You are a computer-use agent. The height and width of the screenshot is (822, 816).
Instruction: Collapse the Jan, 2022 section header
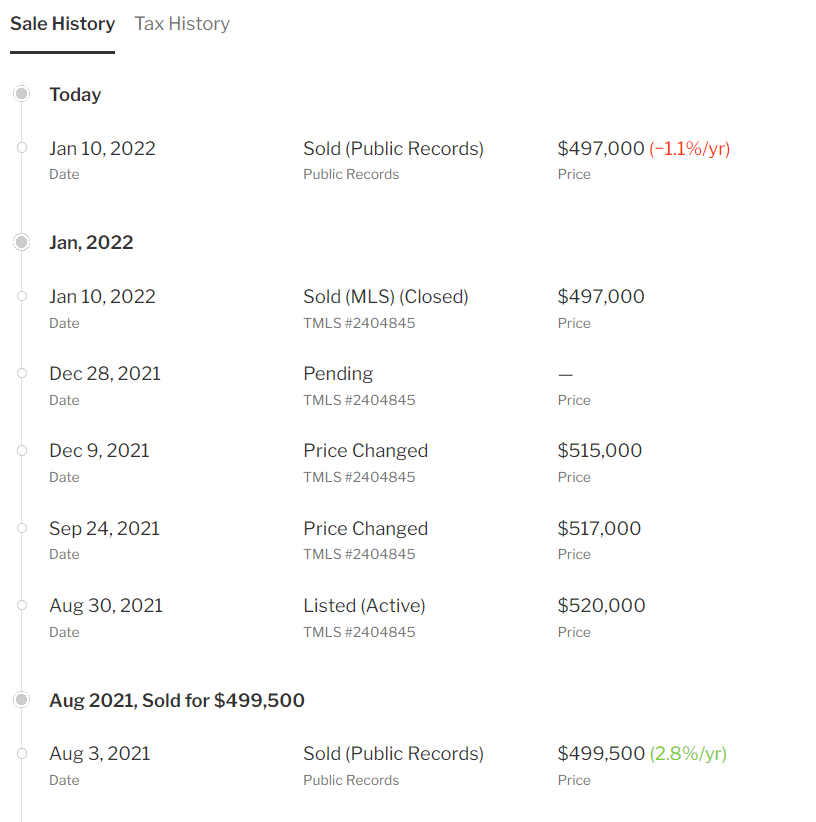click(91, 243)
